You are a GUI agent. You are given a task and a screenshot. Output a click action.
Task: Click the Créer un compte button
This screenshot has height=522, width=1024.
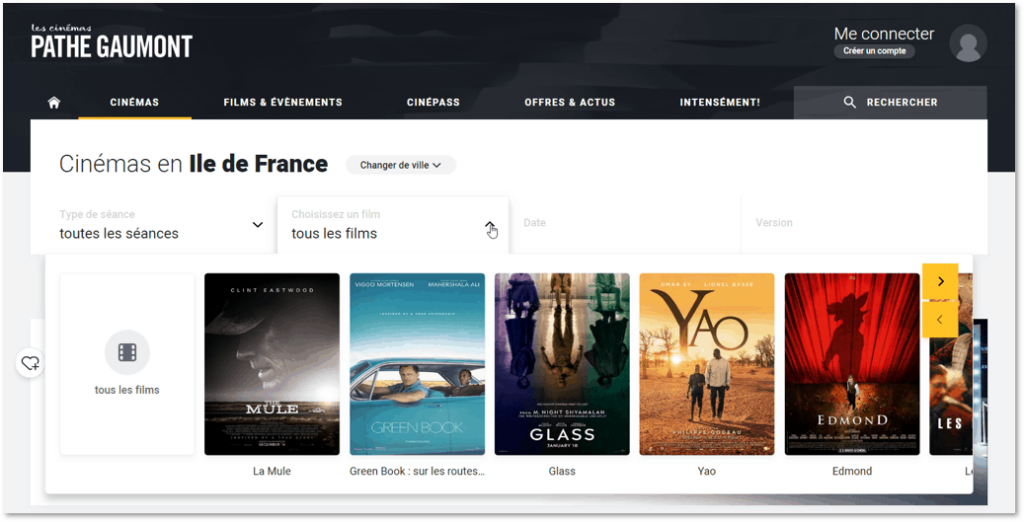click(874, 51)
